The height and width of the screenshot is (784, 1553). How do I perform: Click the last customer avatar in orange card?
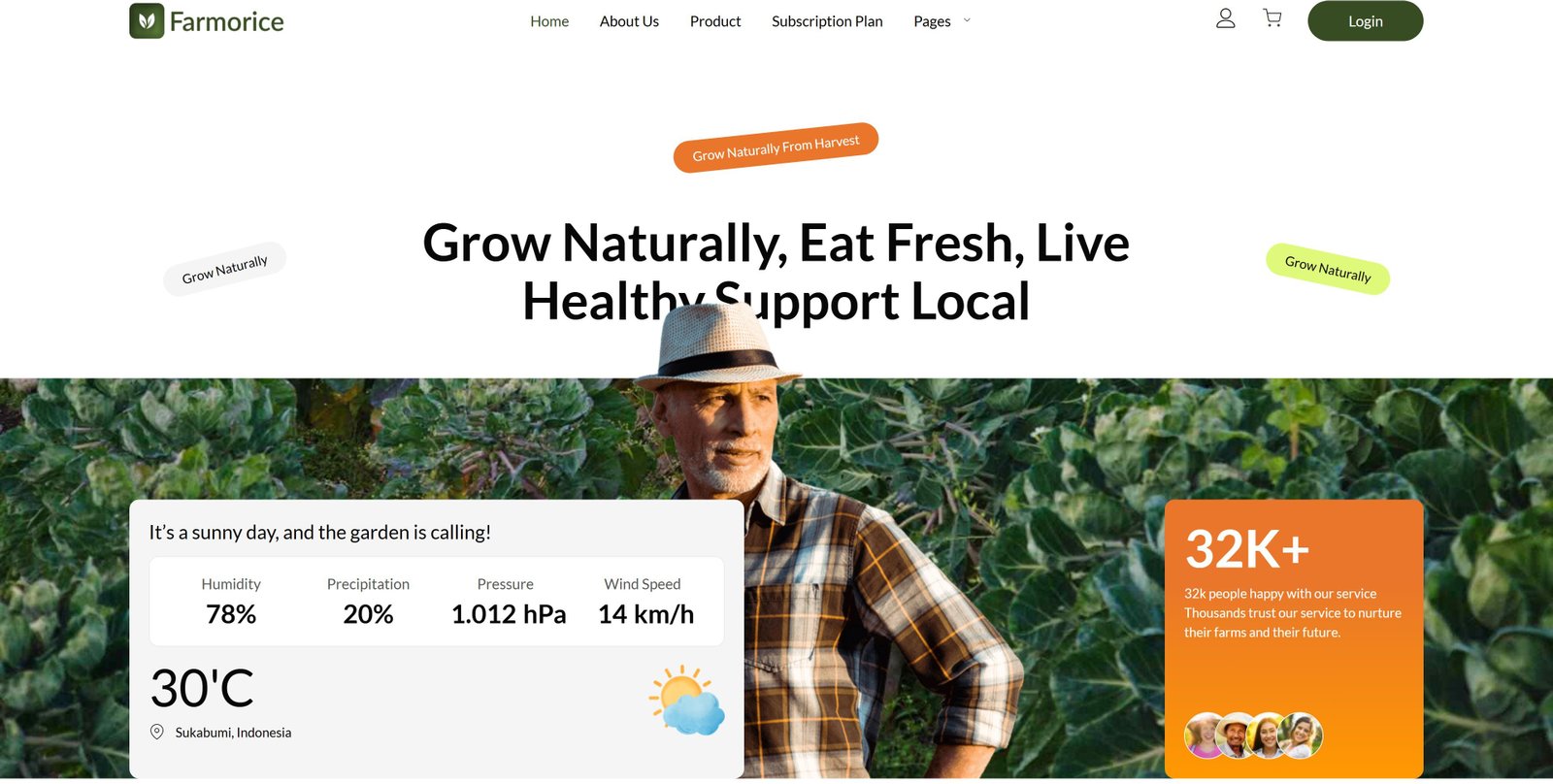[1301, 735]
